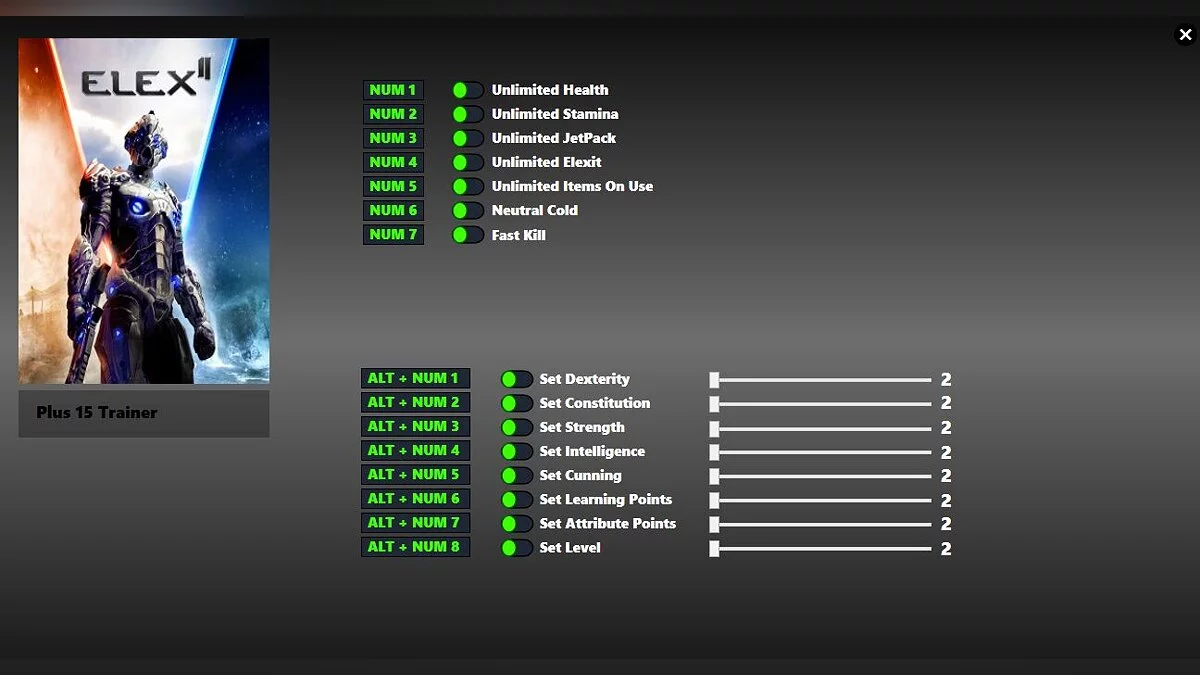
Task: Click ALT + NUM 2 hotkey button
Action: [415, 402]
